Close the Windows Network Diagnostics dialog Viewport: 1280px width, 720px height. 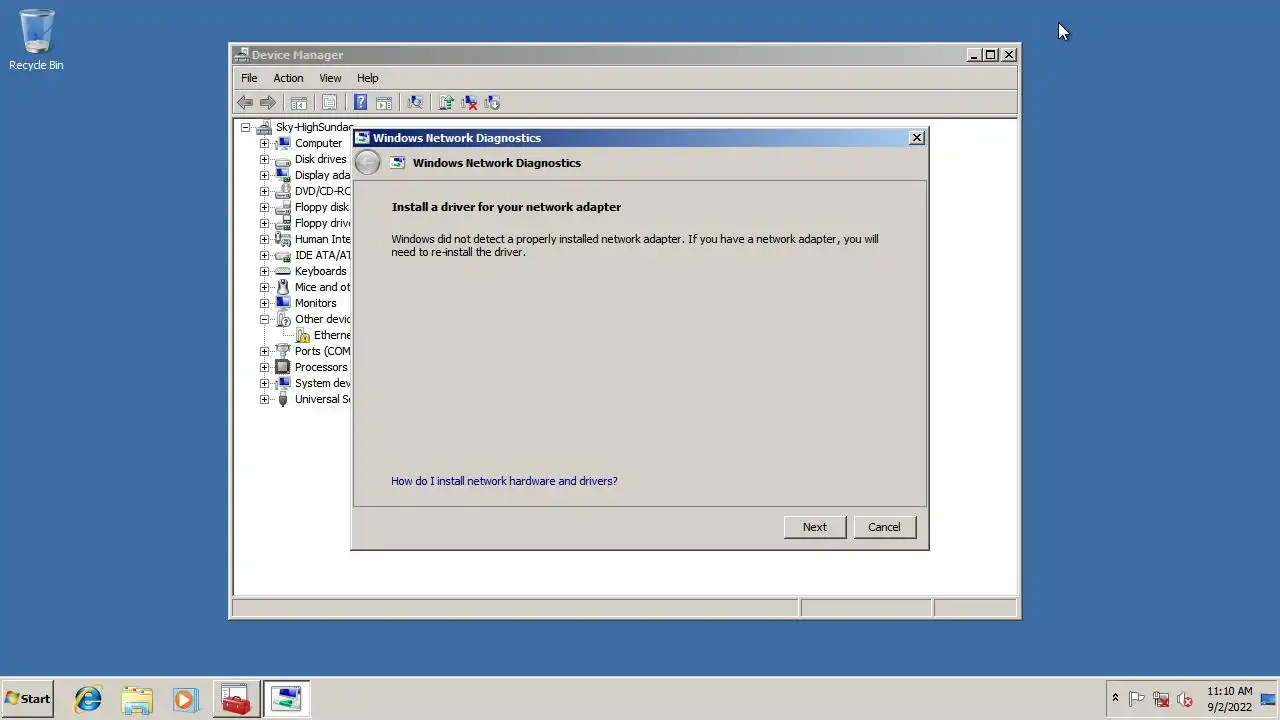(916, 138)
